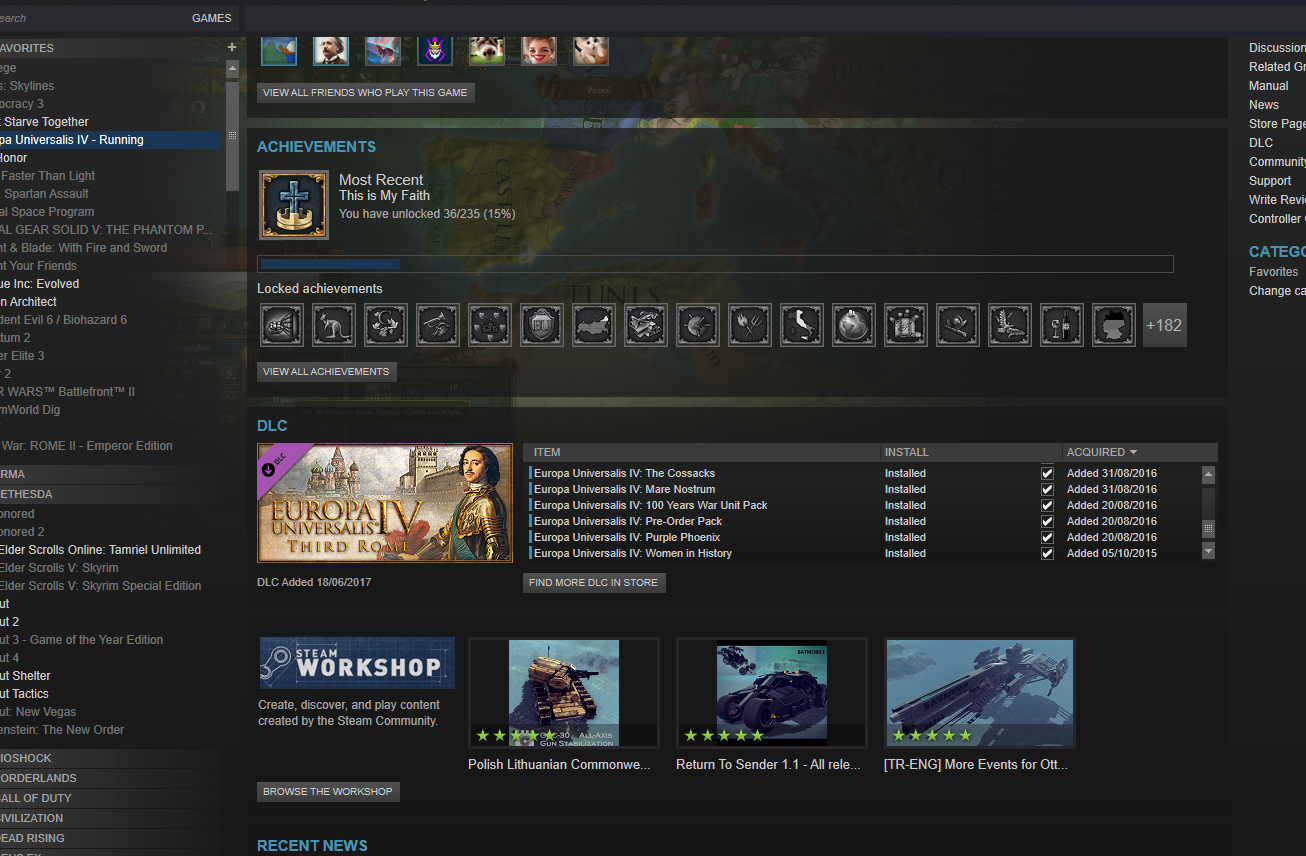Viewport: 1306px width, 856px height.
Task: Open Favorites under Categories in sidebar
Action: click(1274, 272)
